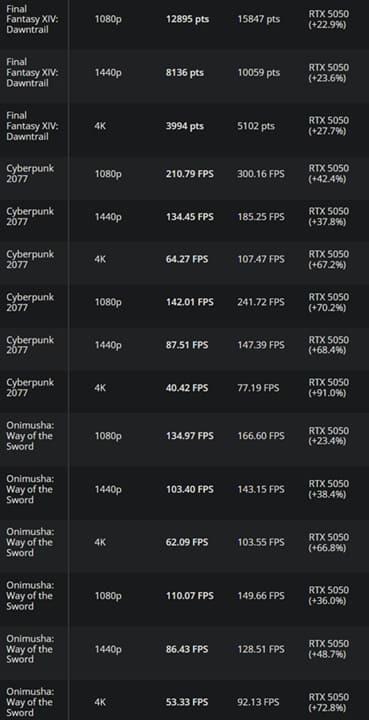Click Final Fantasy XIV Dawntrail 4K row title
This screenshot has height=720, width=369.
point(32,126)
